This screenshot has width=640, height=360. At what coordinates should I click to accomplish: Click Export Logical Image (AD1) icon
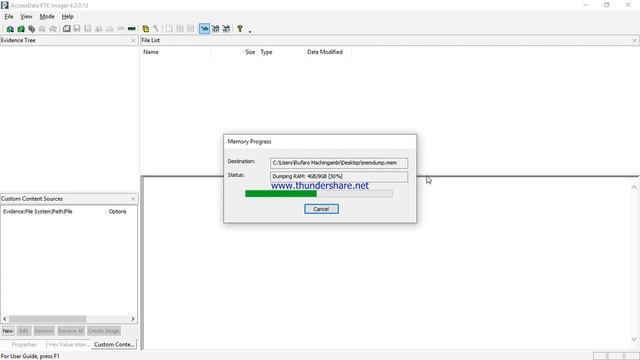(x=87, y=29)
